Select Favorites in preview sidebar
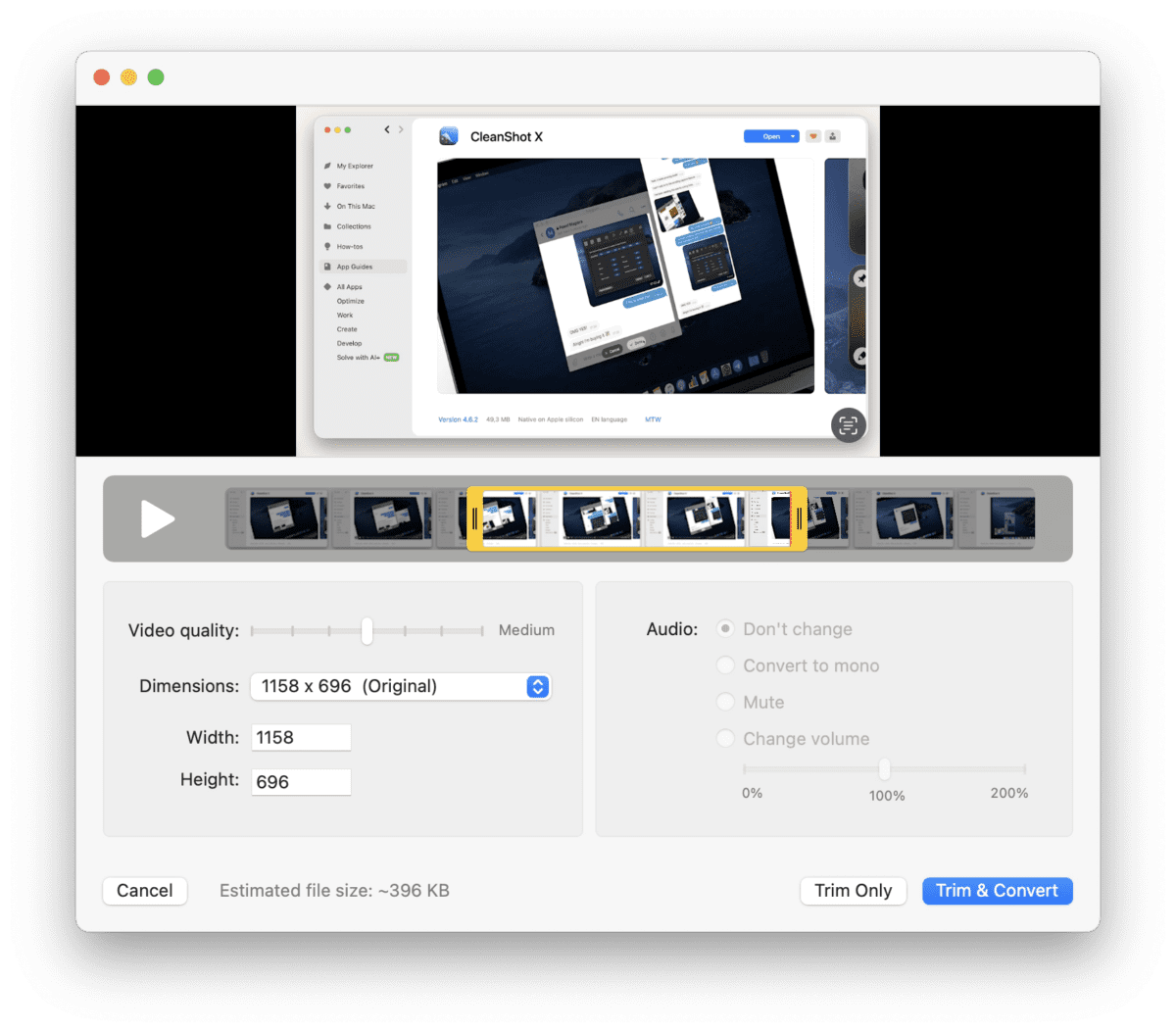This screenshot has height=1032, width=1176. [x=350, y=186]
